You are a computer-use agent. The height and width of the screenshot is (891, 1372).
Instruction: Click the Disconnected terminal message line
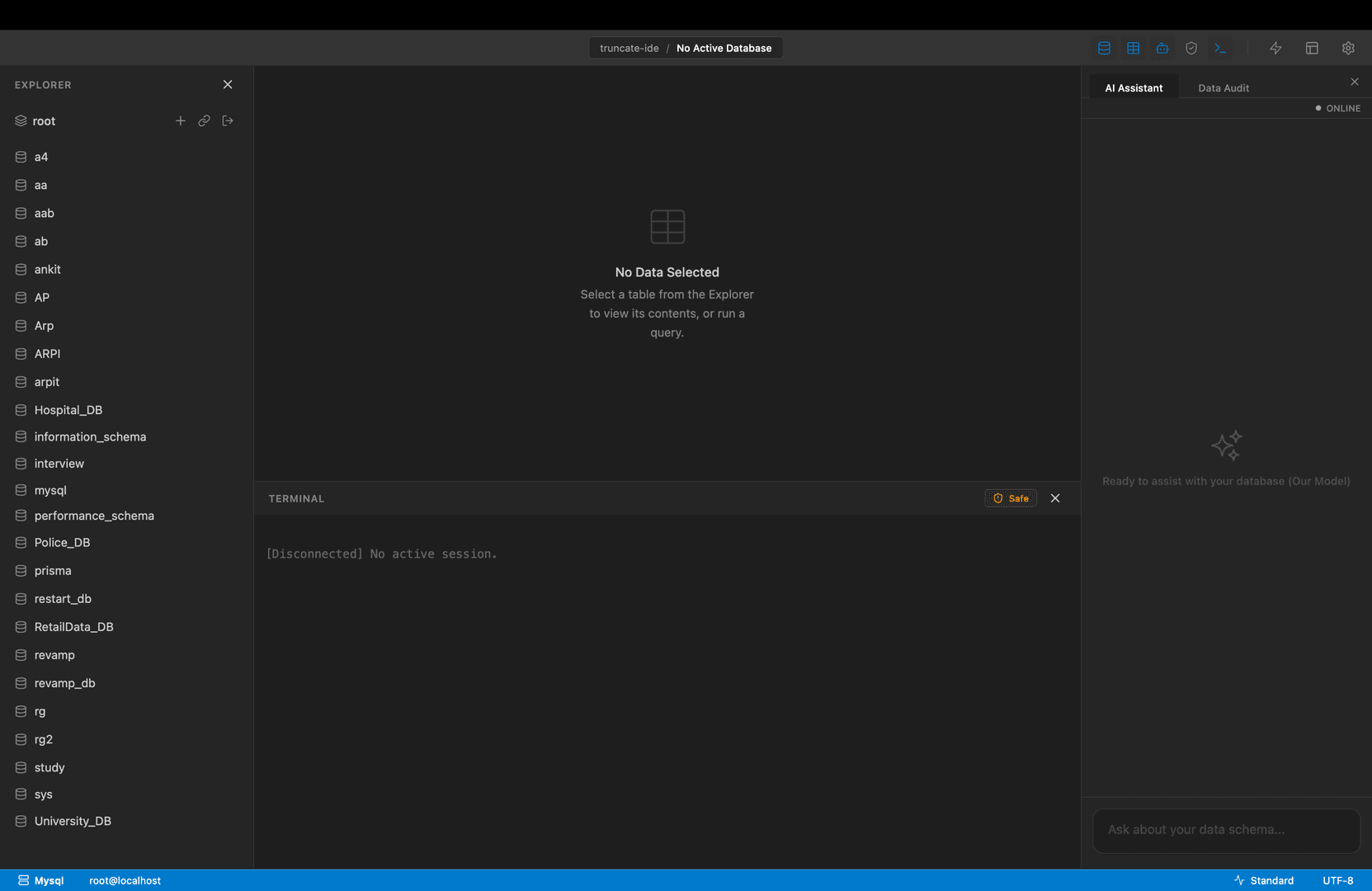point(381,554)
